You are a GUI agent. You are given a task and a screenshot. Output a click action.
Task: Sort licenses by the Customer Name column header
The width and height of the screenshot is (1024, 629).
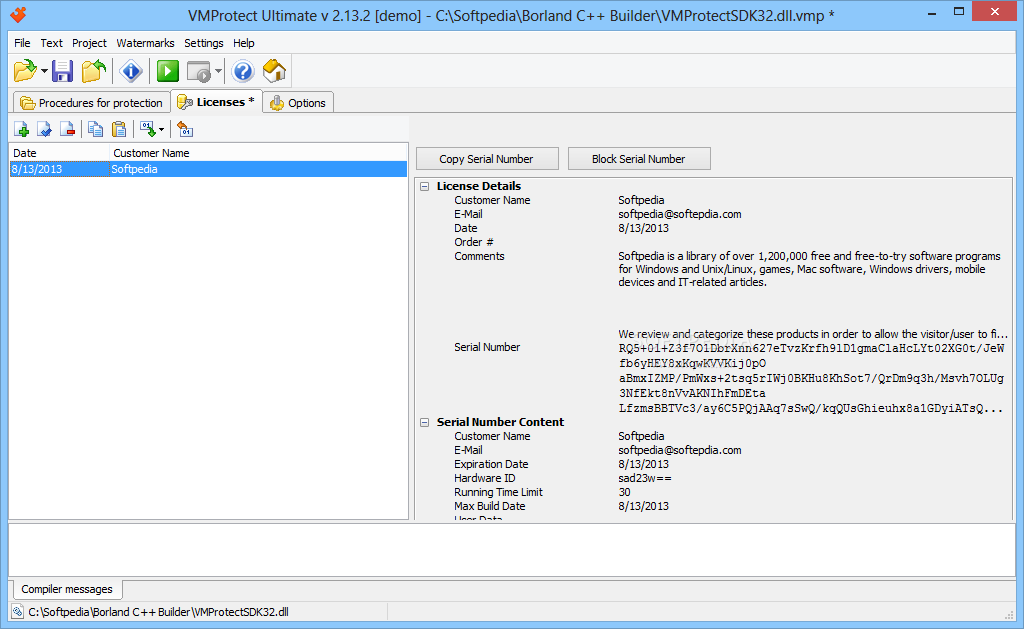coord(258,153)
